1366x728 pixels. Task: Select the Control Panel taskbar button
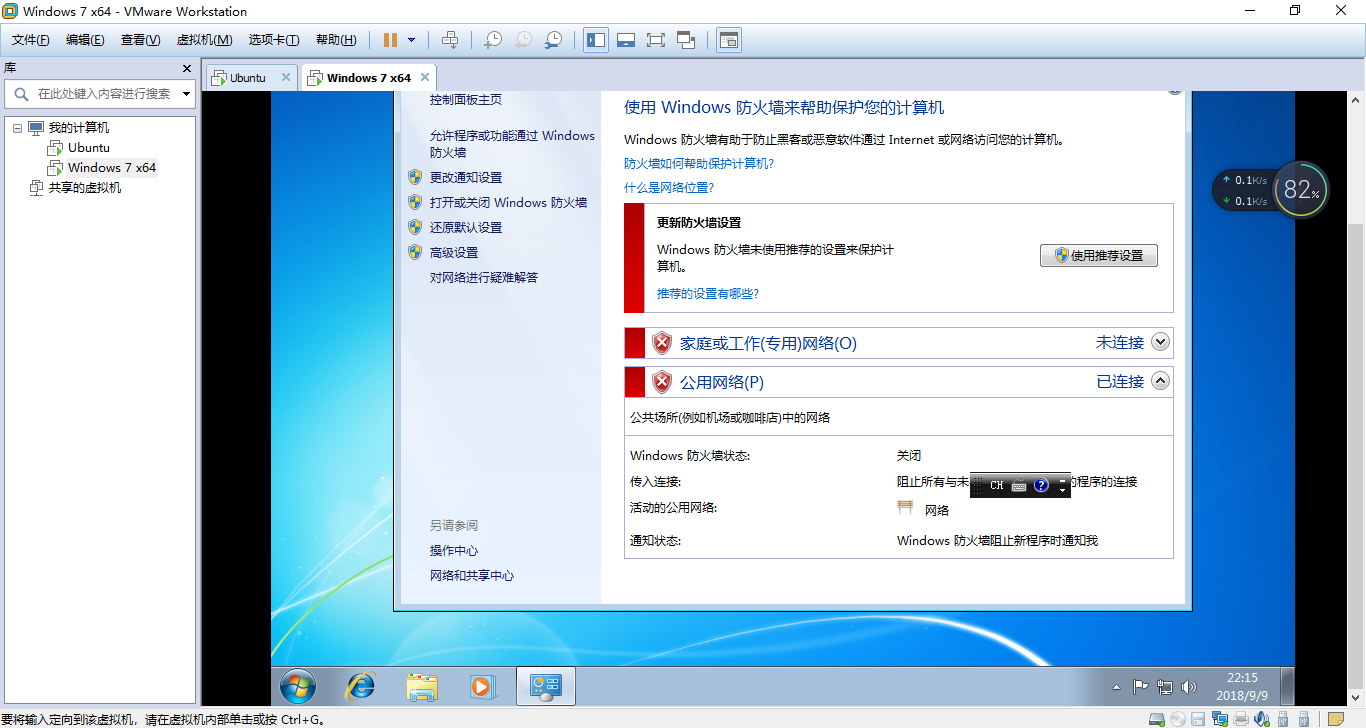[545, 686]
